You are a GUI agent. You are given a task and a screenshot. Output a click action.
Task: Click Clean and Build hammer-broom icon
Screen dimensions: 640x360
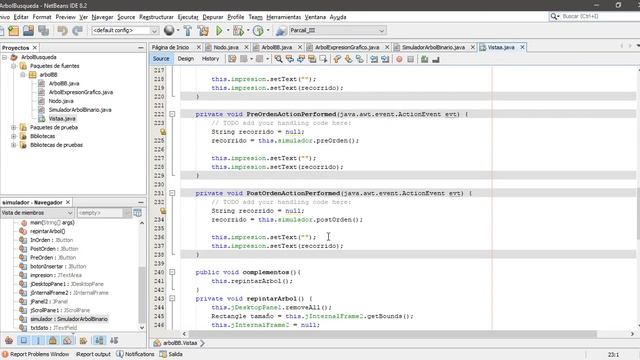(203, 31)
